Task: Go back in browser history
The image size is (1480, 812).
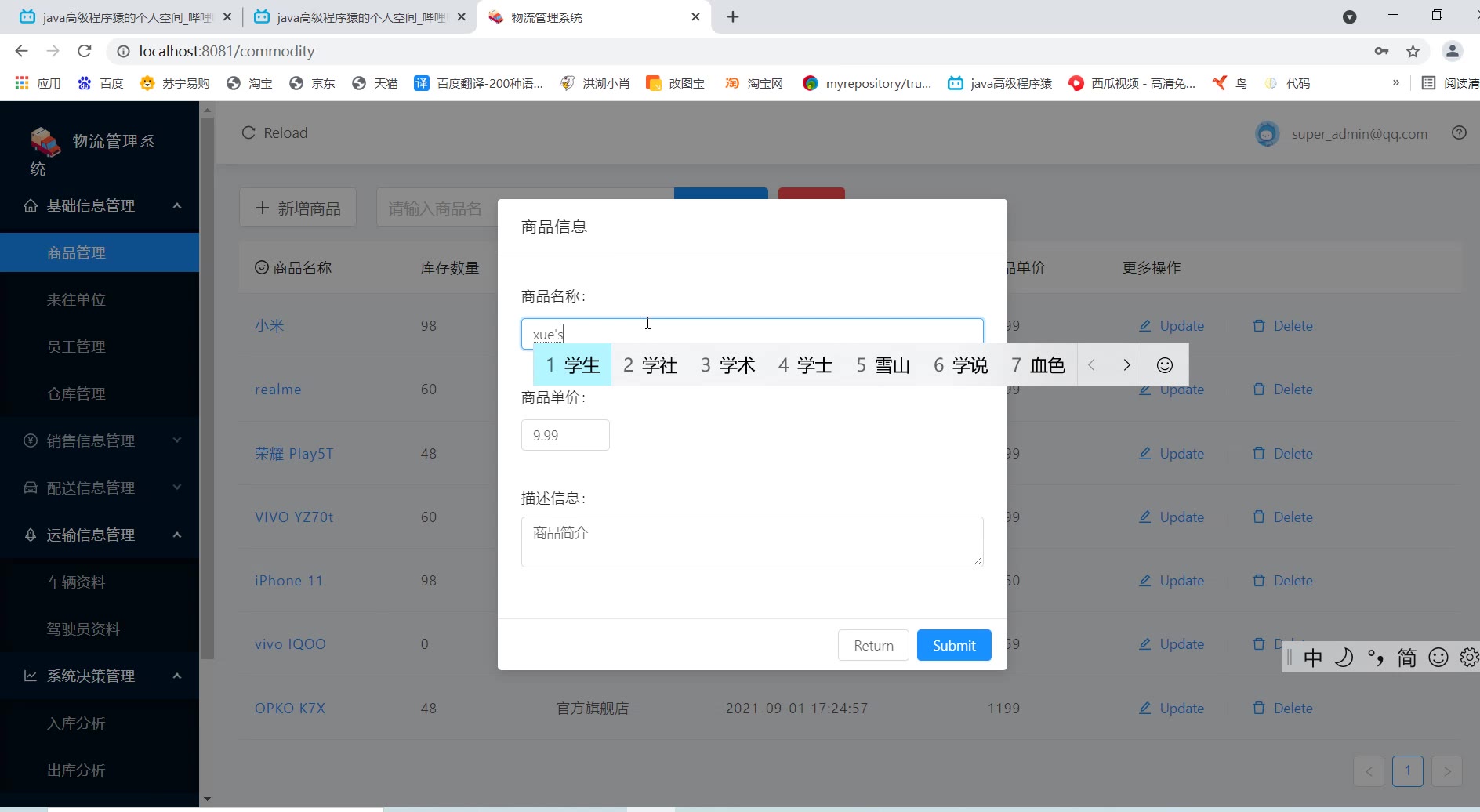Action: click(21, 51)
